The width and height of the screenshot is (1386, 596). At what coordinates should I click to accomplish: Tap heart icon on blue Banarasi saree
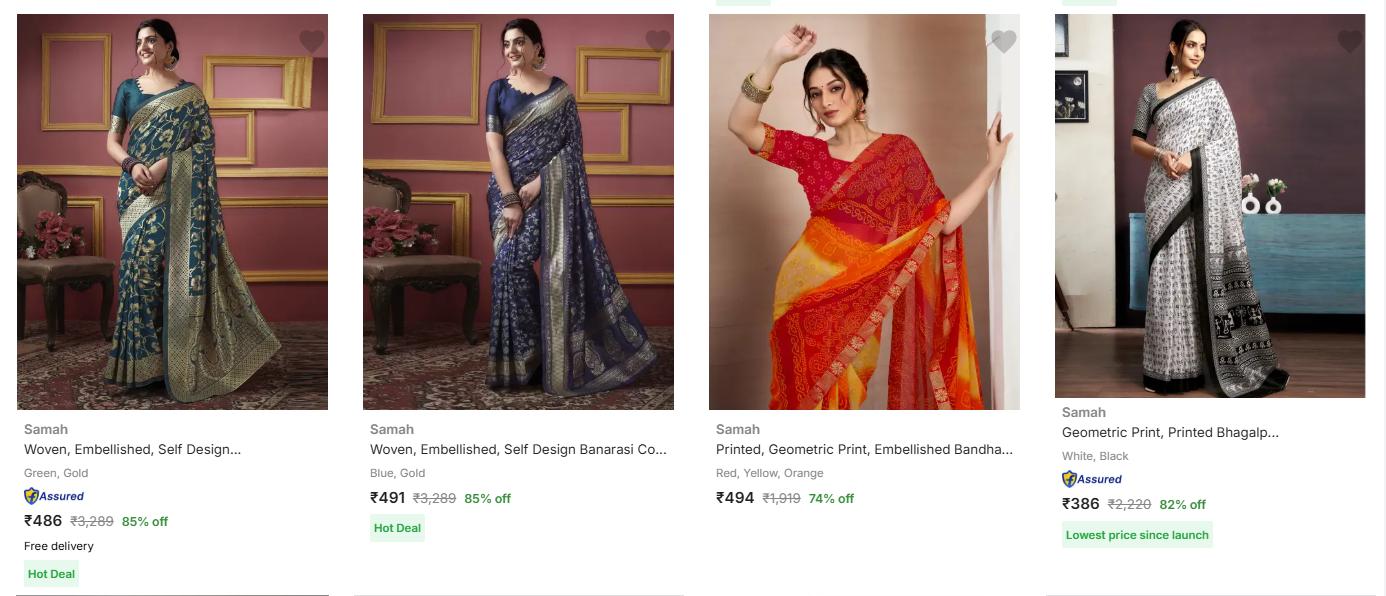pos(658,41)
